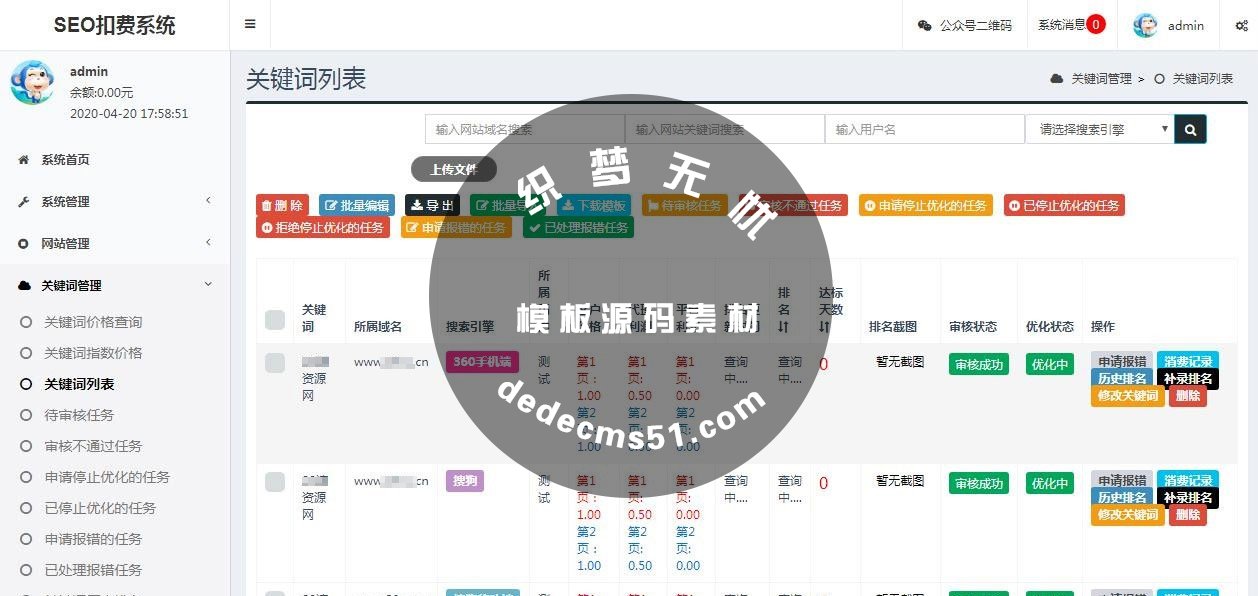The image size is (1258, 596).
Task: Check the first keyword row checkbox
Action: (x=274, y=363)
